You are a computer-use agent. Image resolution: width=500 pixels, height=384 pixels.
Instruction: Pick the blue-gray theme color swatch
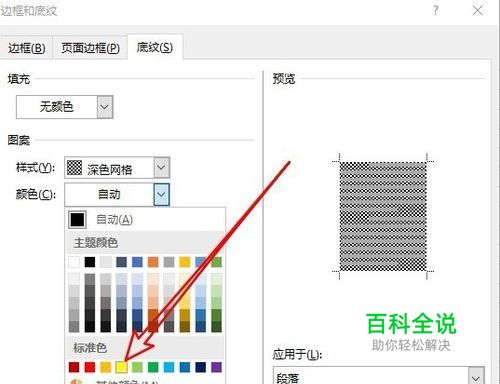121,262
